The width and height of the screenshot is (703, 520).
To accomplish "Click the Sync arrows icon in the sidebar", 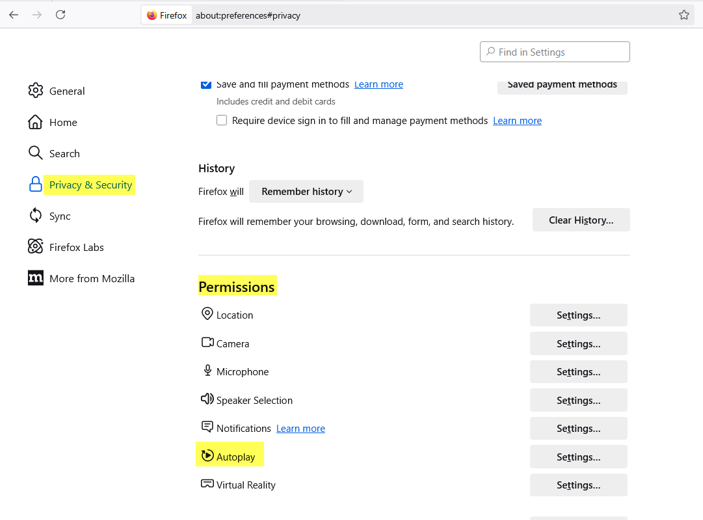I will (x=35, y=216).
